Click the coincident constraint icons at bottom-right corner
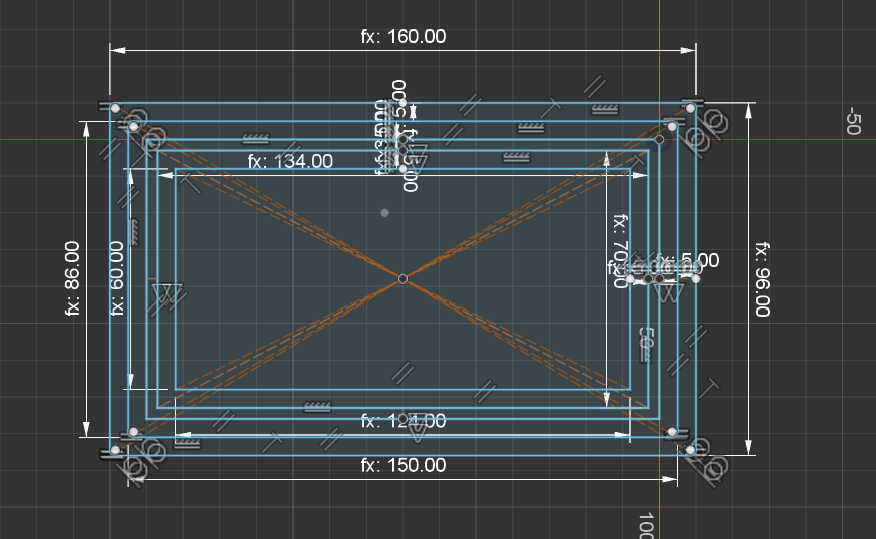The height and width of the screenshot is (539, 876). (716, 467)
